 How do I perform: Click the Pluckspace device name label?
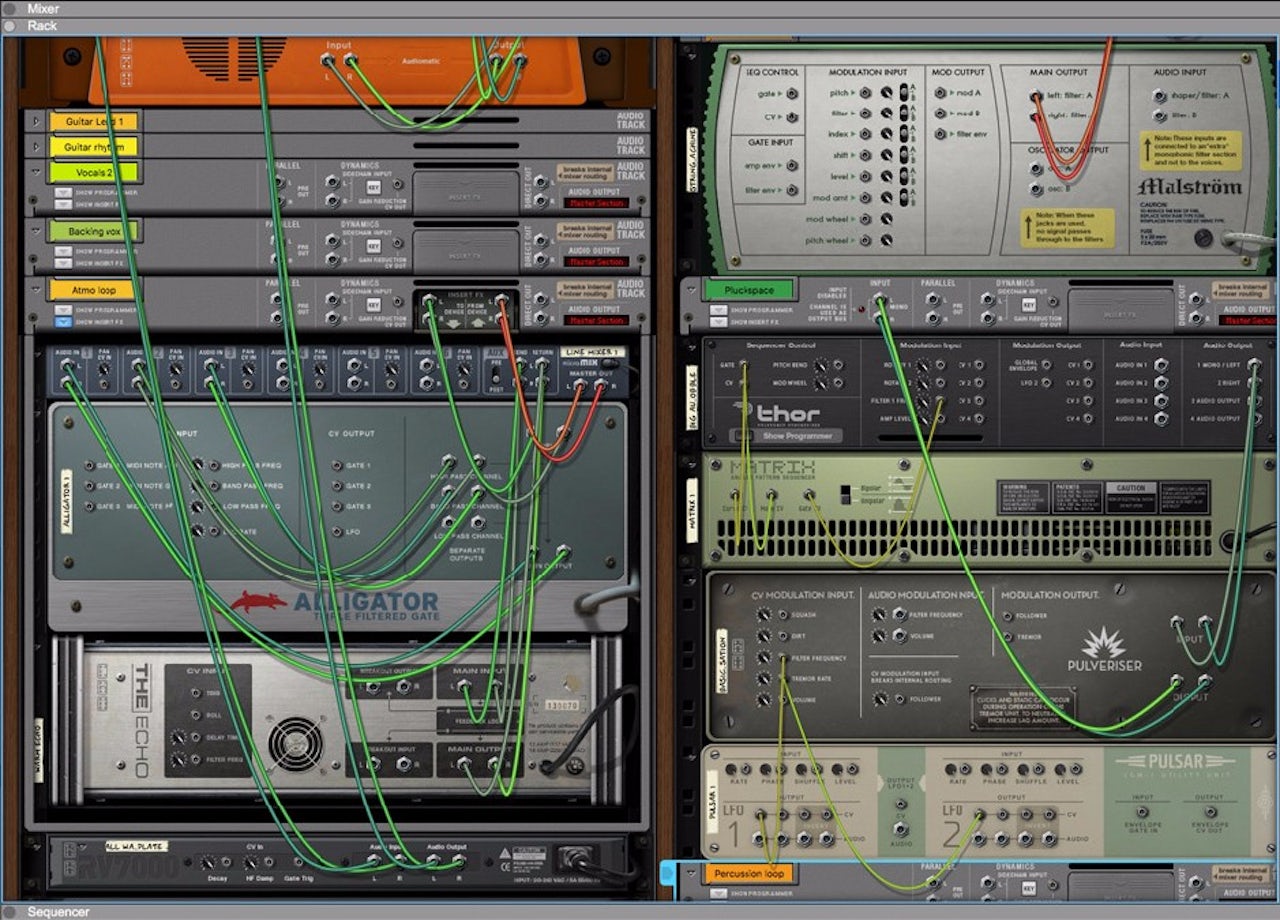tap(749, 290)
